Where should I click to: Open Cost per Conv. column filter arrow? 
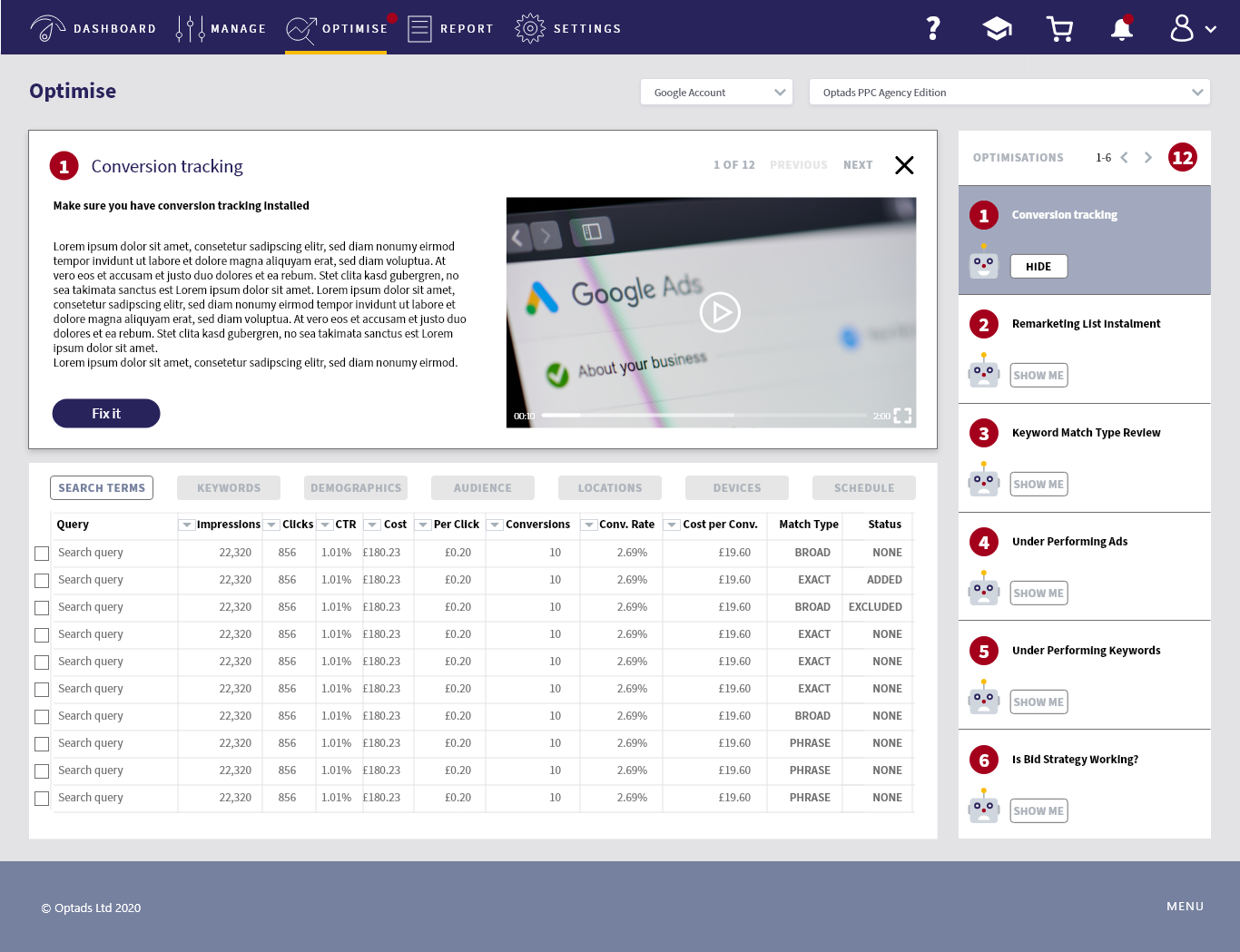(672, 525)
